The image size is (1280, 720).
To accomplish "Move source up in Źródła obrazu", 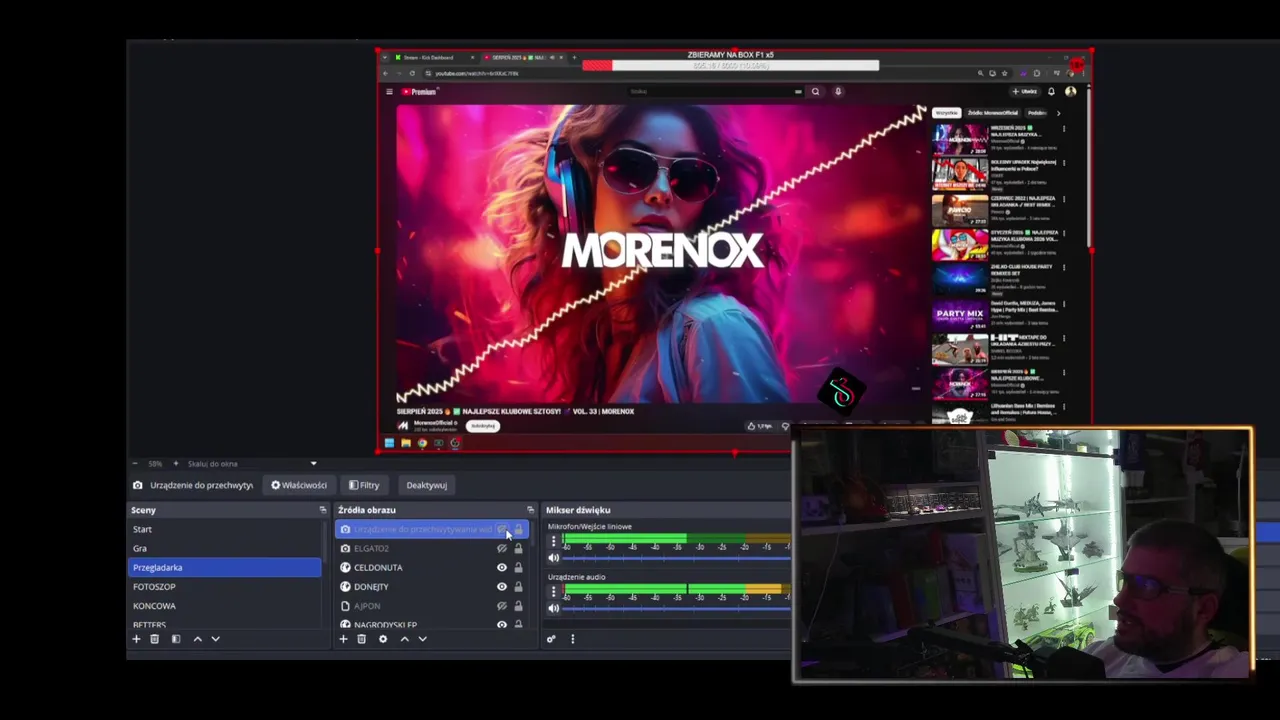I will tap(404, 639).
